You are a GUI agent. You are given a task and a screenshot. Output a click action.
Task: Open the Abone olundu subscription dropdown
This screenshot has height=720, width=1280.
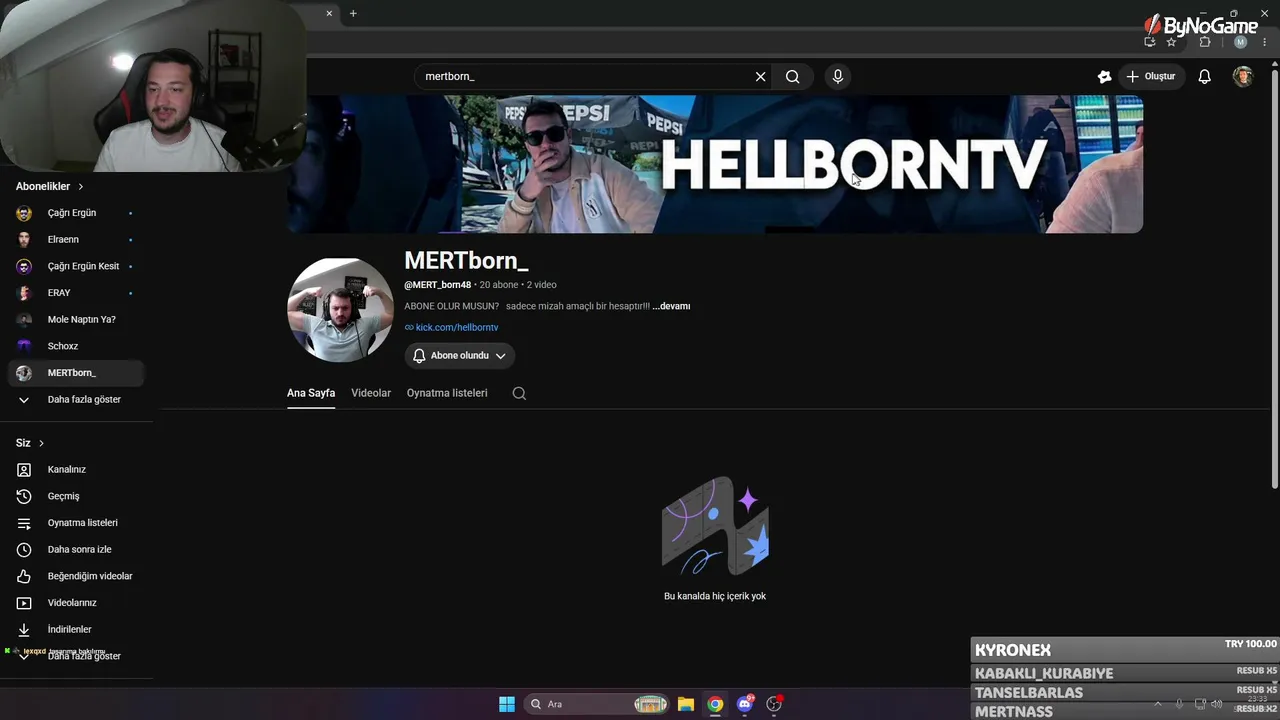point(460,356)
